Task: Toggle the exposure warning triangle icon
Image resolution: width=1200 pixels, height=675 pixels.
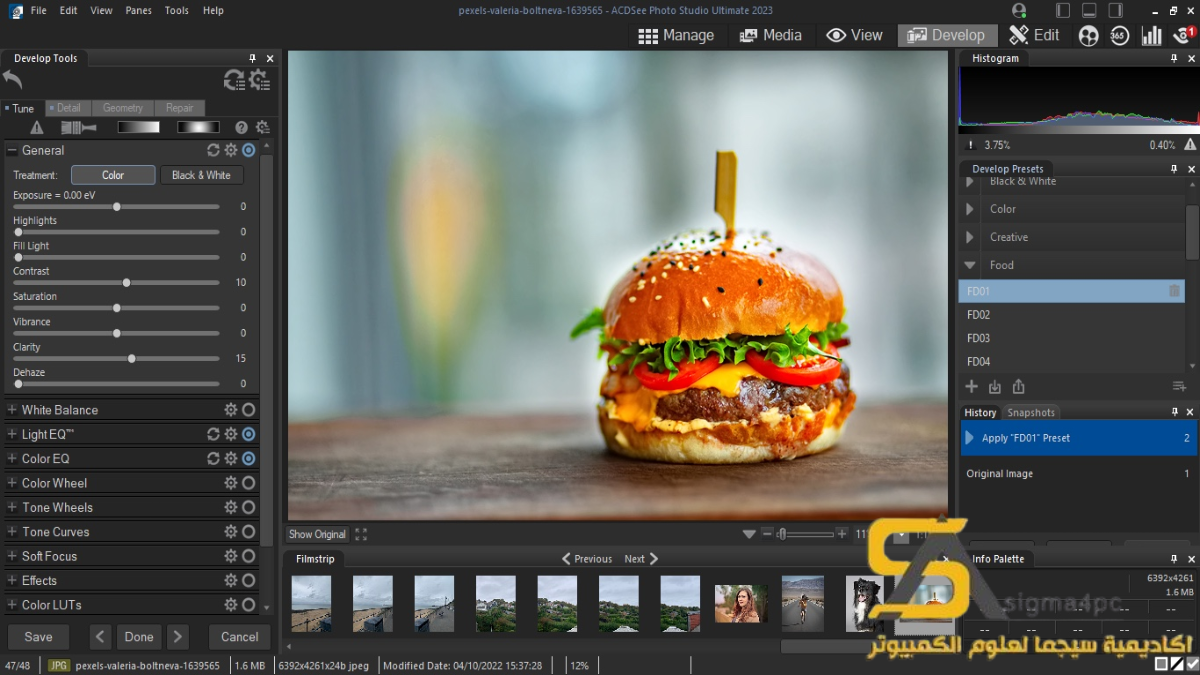Action: click(x=37, y=127)
